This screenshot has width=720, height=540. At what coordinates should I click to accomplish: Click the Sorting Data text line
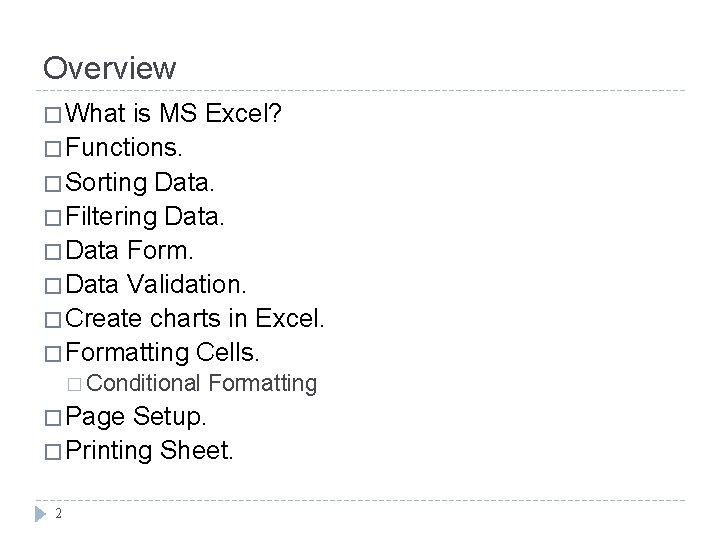[140, 183]
